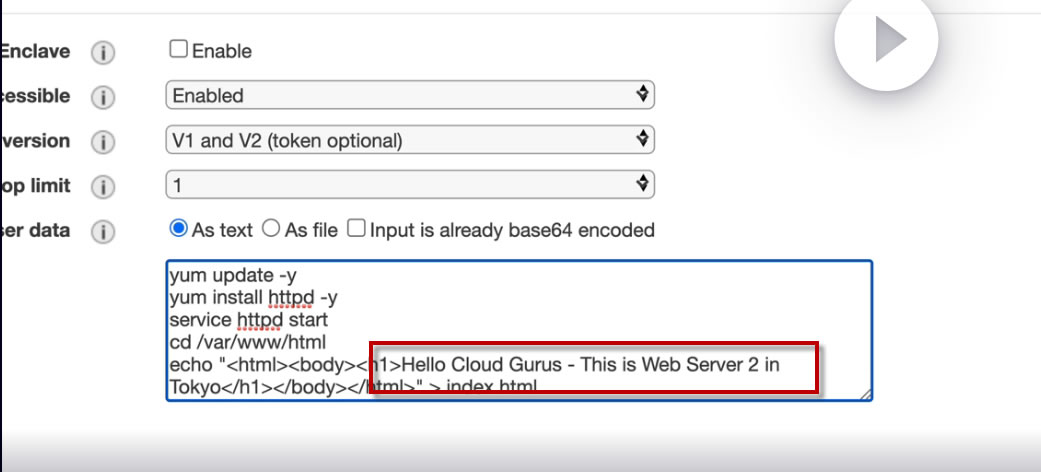
Task: Click the large play button overlay
Action: coord(886,40)
